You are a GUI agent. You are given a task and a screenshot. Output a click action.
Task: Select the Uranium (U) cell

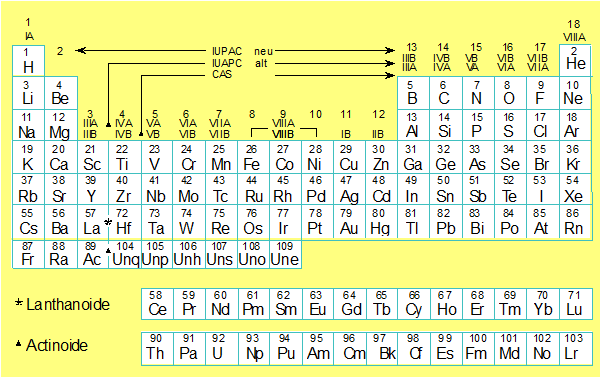tap(222, 348)
